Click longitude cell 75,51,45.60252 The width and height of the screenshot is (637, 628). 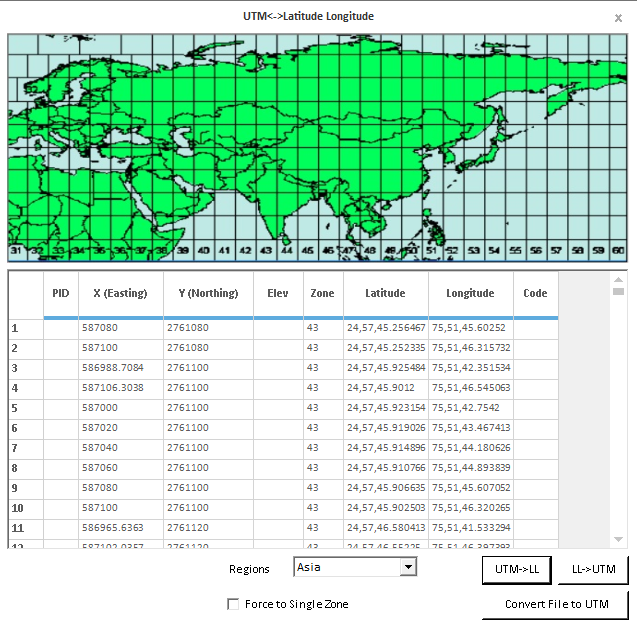coord(470,328)
